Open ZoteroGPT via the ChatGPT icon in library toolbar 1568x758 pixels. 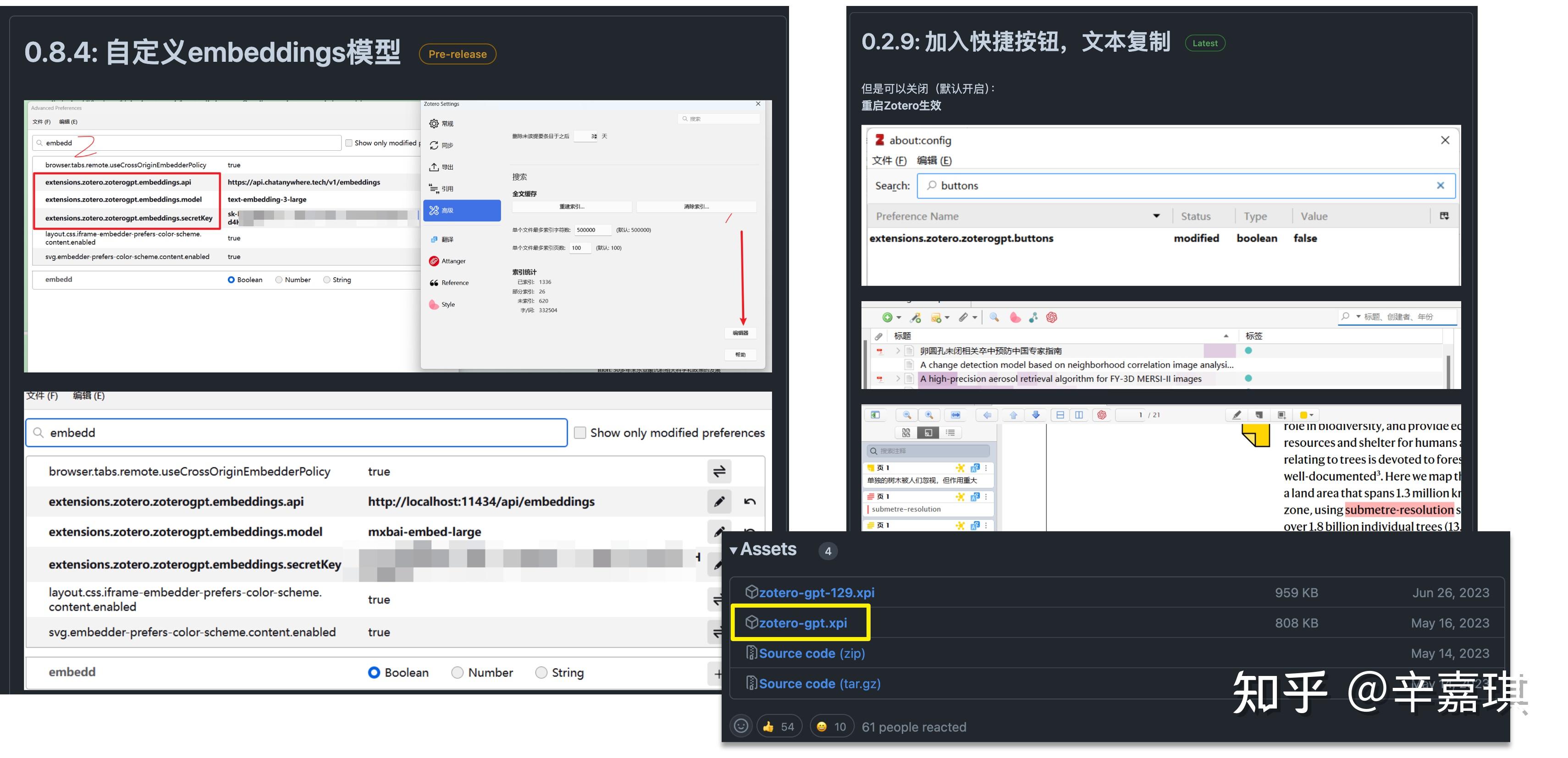pyautogui.click(x=1052, y=318)
